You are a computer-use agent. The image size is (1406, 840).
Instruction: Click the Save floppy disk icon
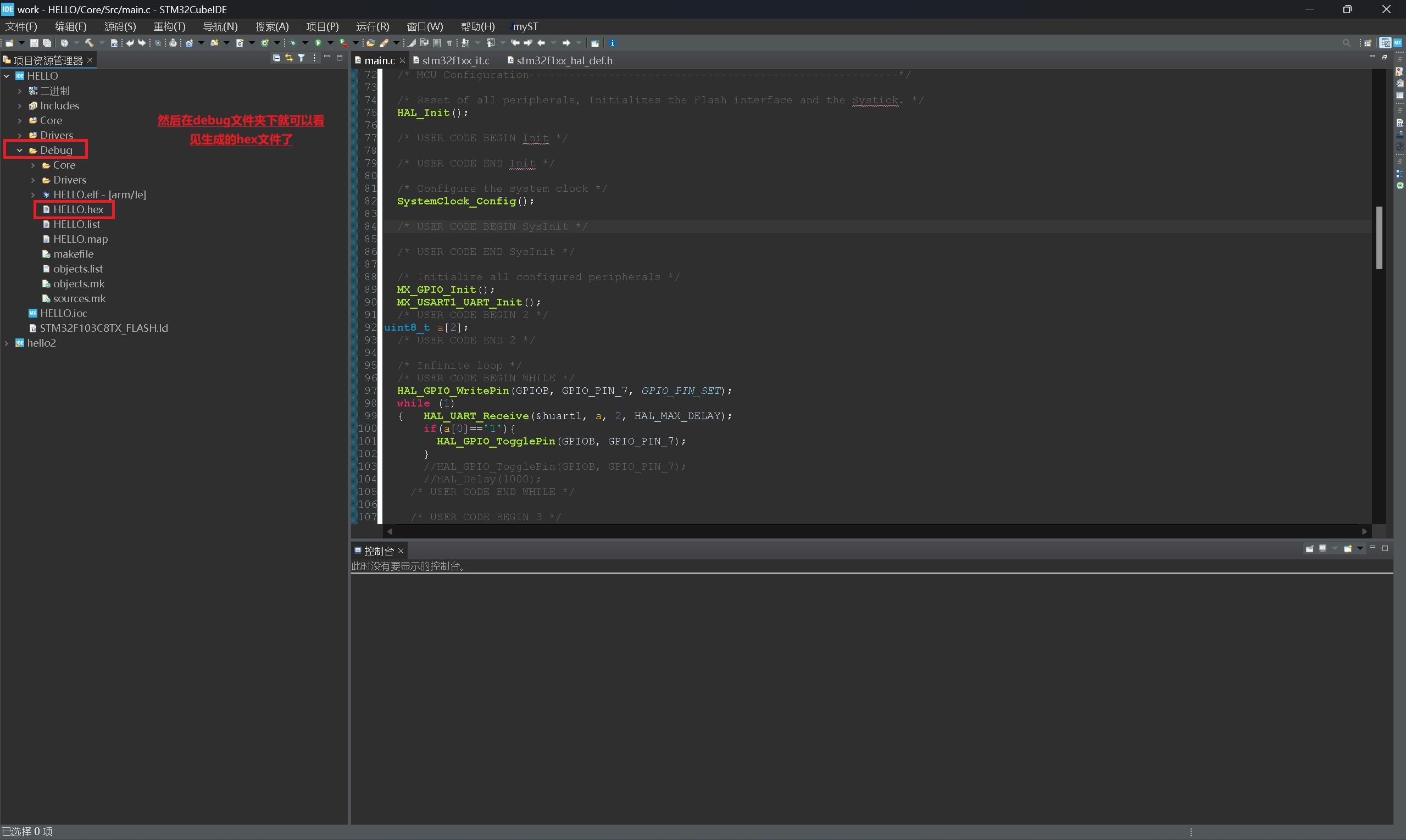point(34,43)
